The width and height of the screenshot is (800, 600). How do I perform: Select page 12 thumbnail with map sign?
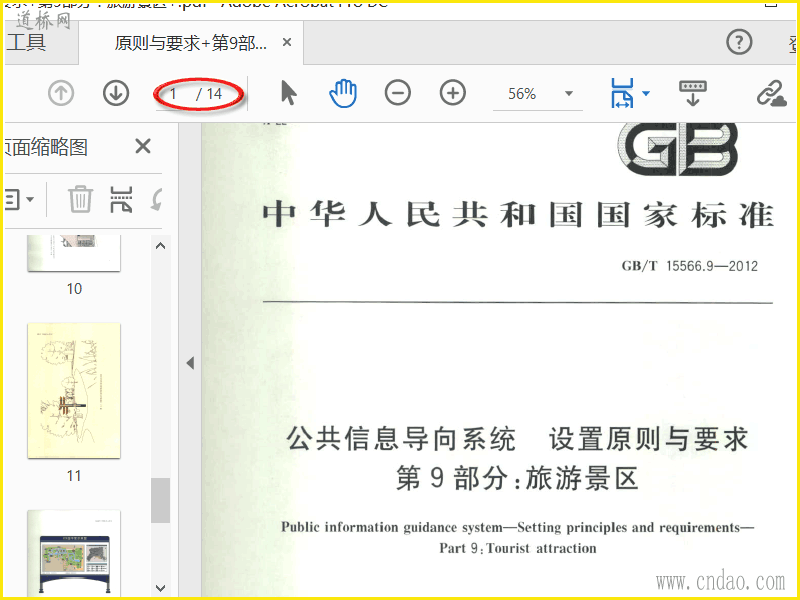[74, 553]
